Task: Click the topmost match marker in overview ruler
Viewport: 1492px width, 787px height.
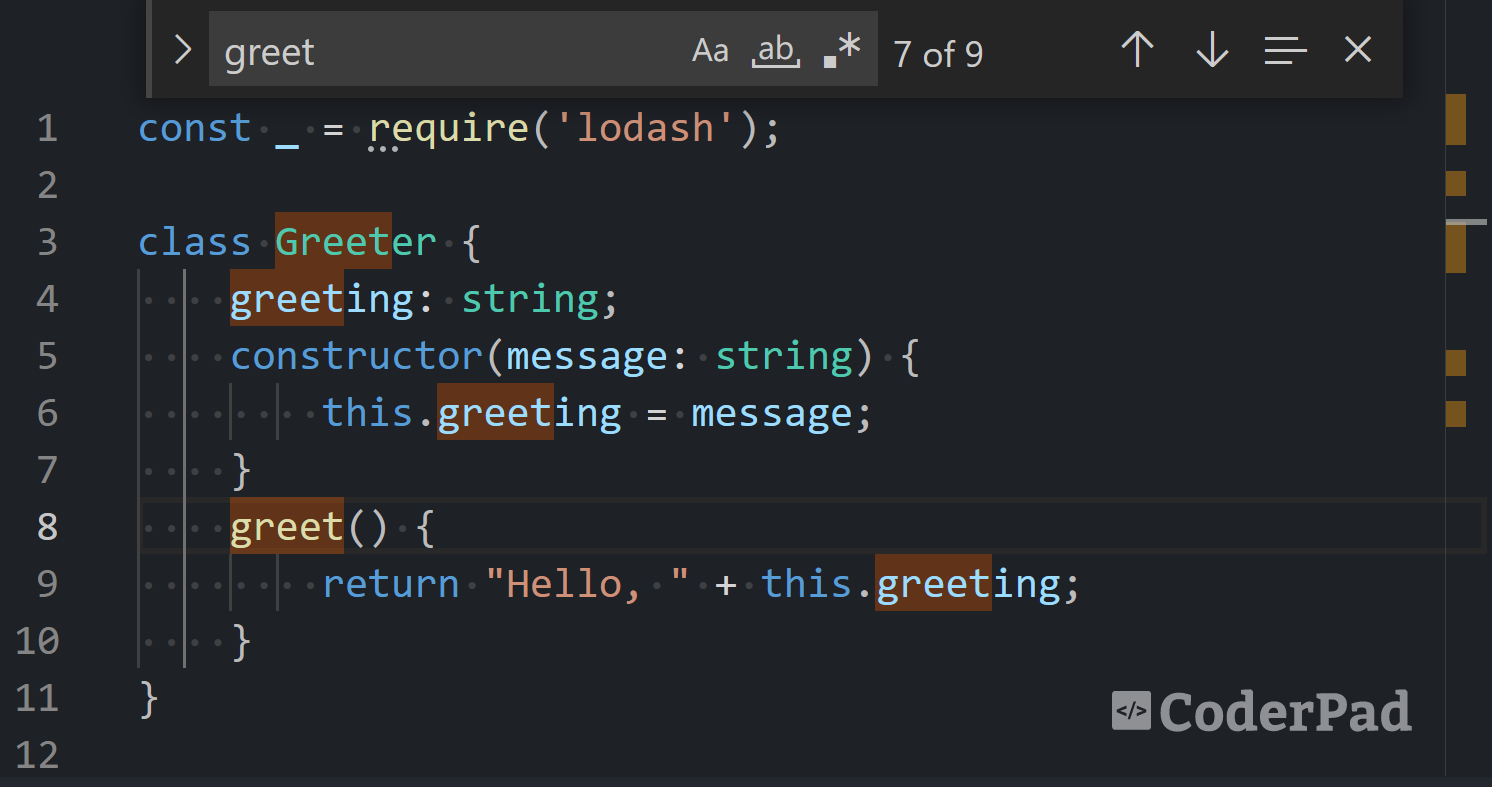Action: click(x=1455, y=119)
